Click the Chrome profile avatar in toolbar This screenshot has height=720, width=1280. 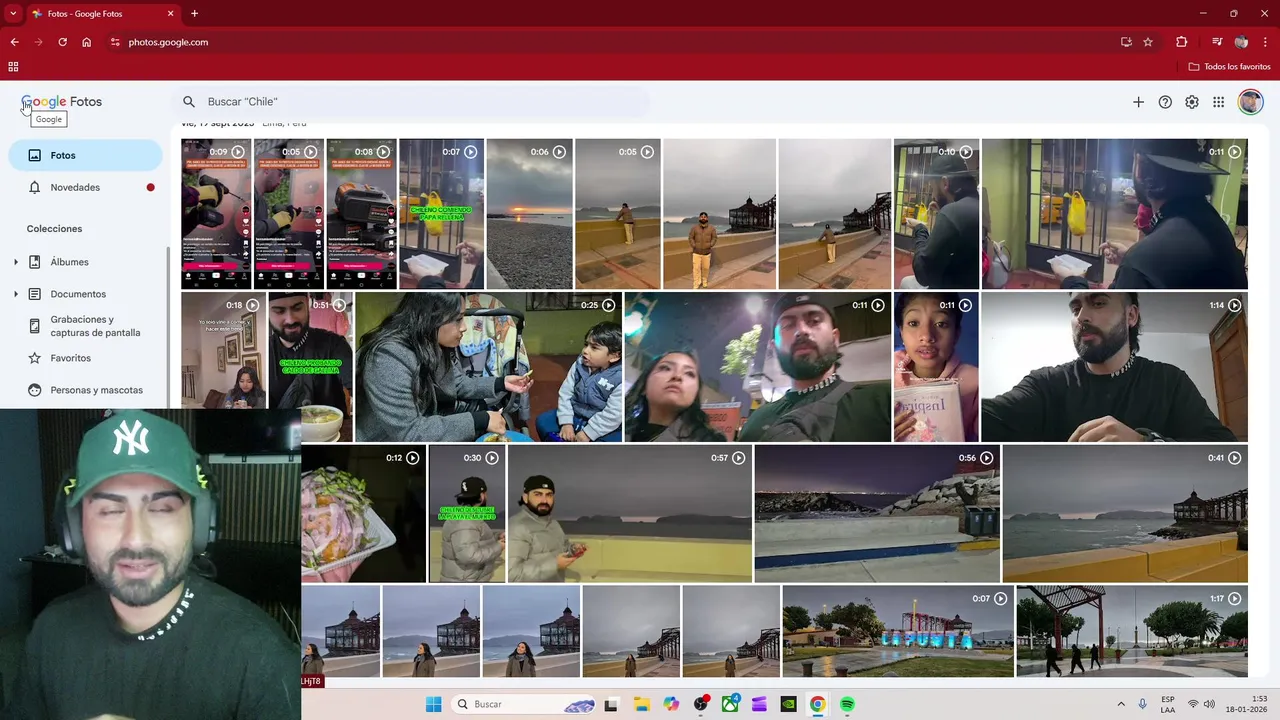[x=1241, y=42]
